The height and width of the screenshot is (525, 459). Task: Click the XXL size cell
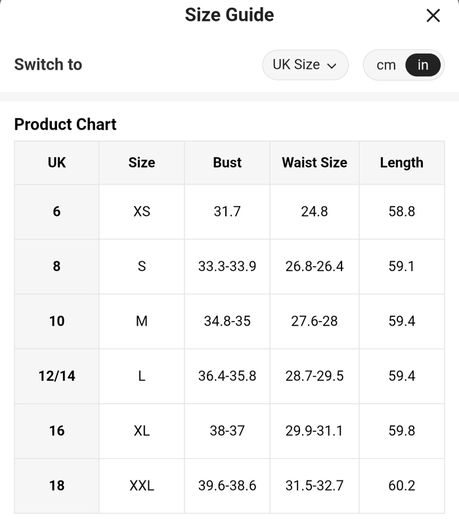pos(142,486)
